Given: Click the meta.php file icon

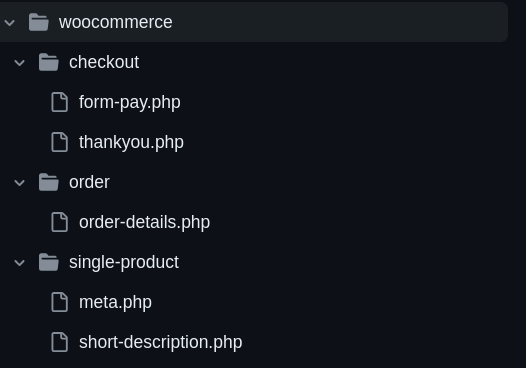Looking at the screenshot, I should (x=60, y=302).
